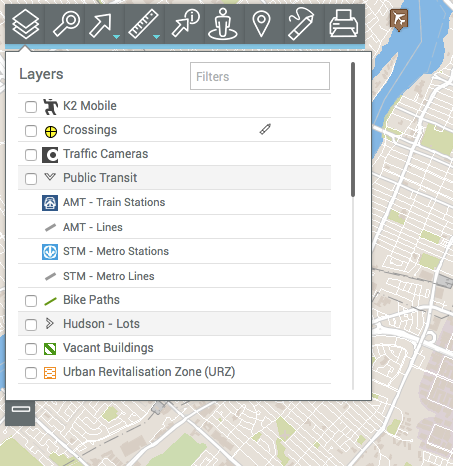
Task: Select the identify info arrow tool
Action: pyautogui.click(x=185, y=24)
